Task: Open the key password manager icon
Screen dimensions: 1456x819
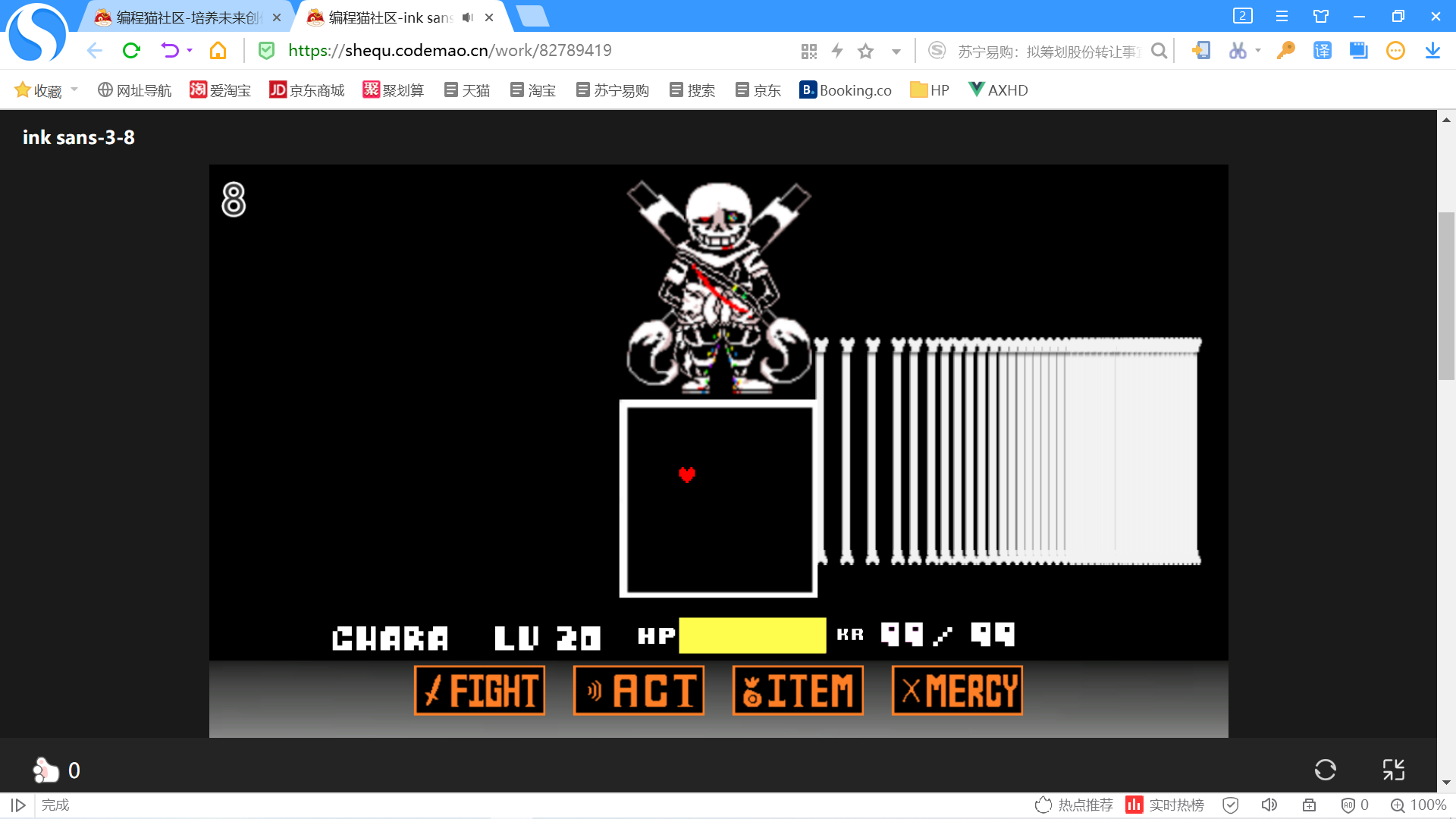Action: tap(1285, 51)
